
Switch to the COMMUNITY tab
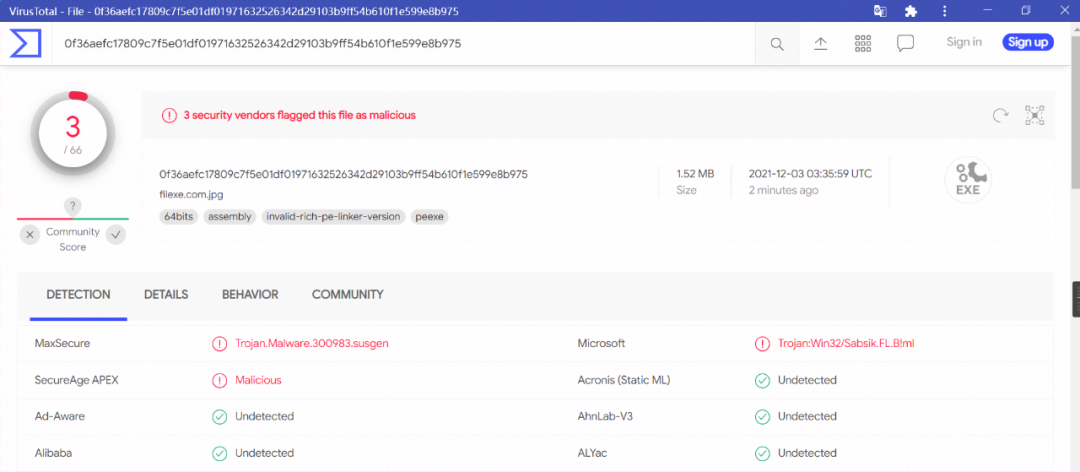(348, 295)
